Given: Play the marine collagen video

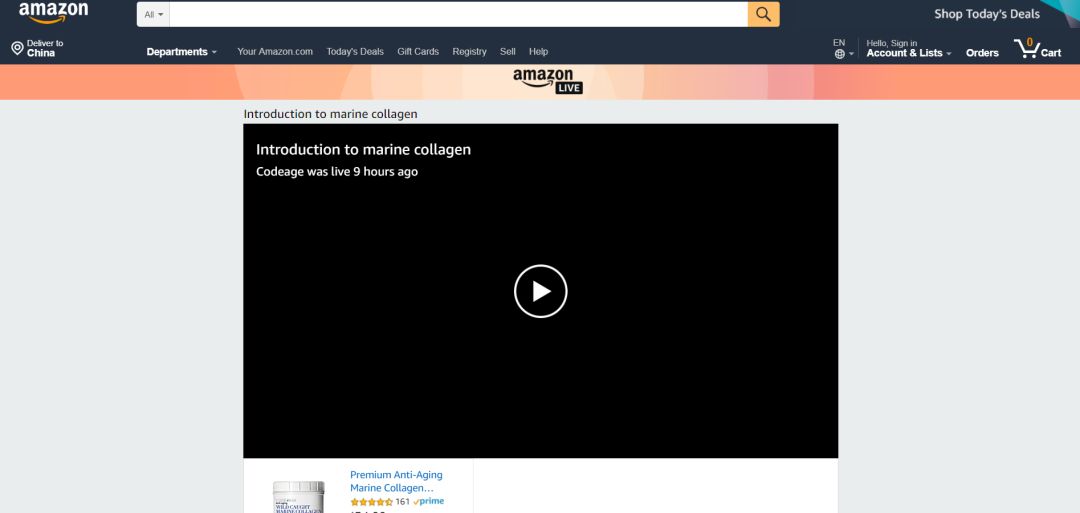Looking at the screenshot, I should [x=541, y=291].
